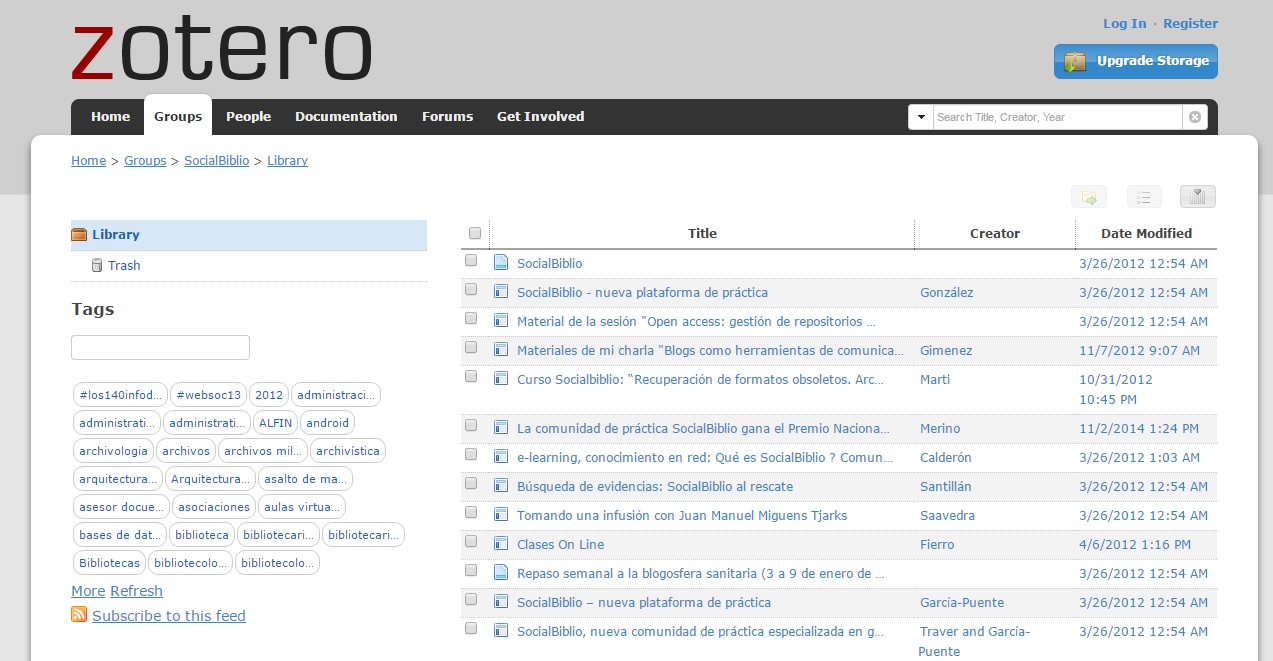The height and width of the screenshot is (661, 1273).
Task: Check the box for Calderón entry
Action: click(471, 454)
